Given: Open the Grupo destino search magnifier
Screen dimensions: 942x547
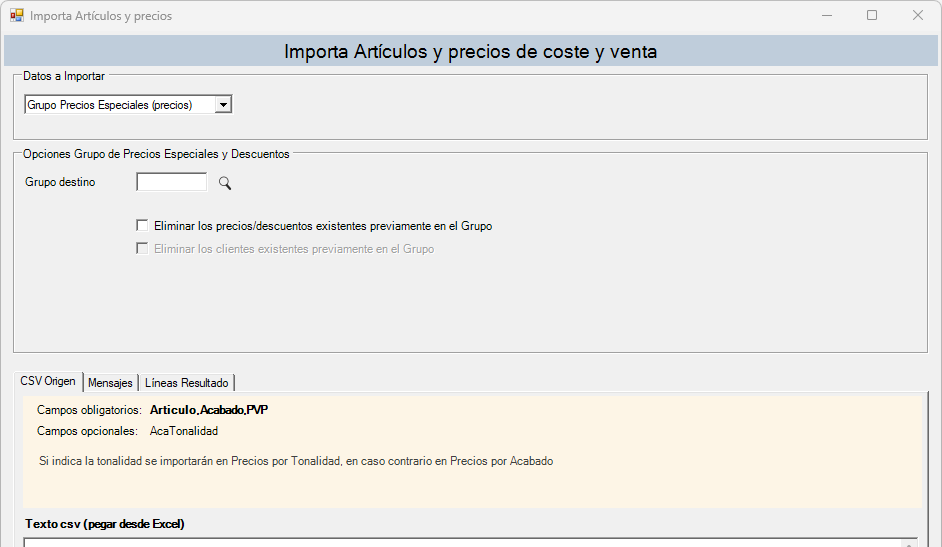Looking at the screenshot, I should tap(225, 183).
